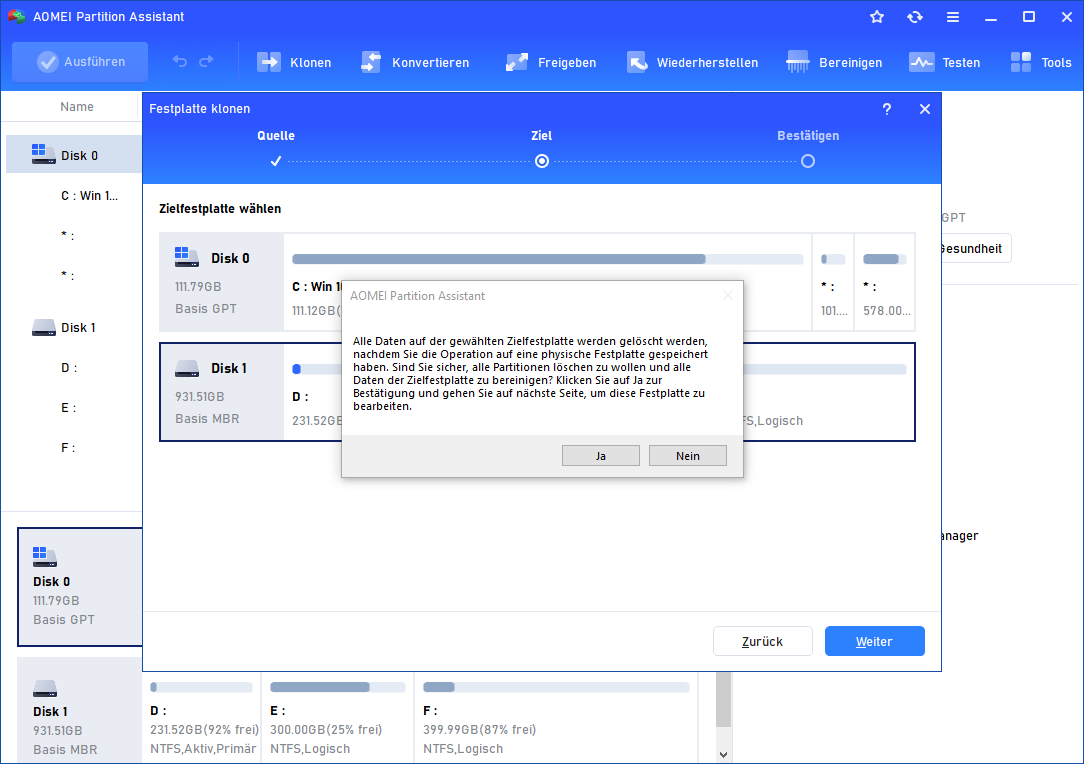Click Weiter in the clone wizard
This screenshot has width=1084, height=764.
click(875, 641)
